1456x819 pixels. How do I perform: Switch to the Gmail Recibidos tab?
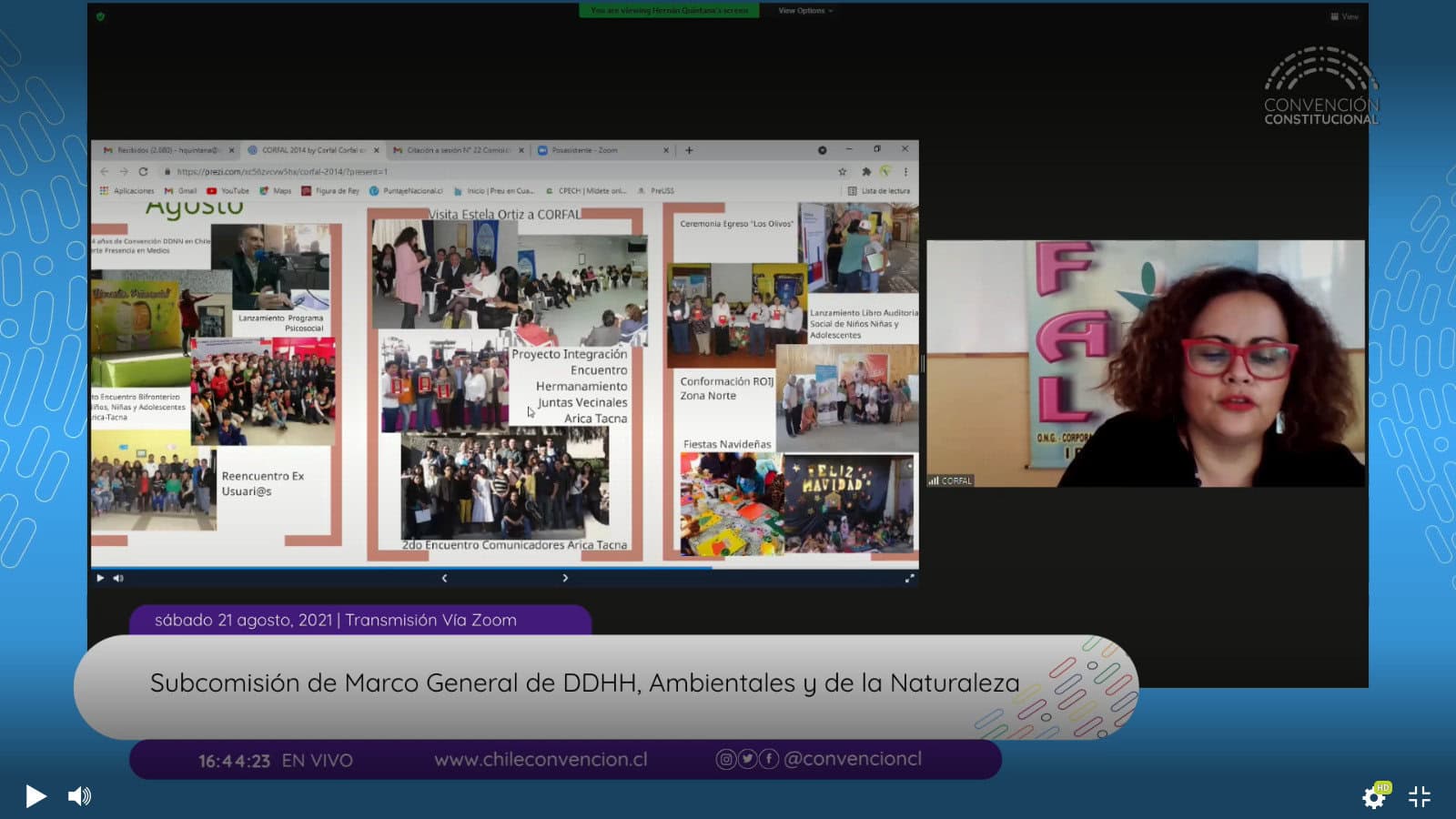[x=164, y=150]
